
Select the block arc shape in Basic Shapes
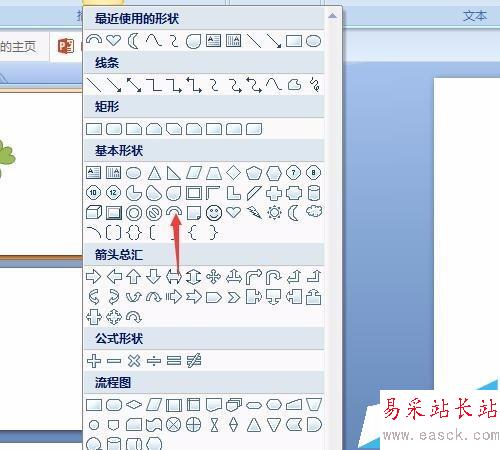point(174,212)
